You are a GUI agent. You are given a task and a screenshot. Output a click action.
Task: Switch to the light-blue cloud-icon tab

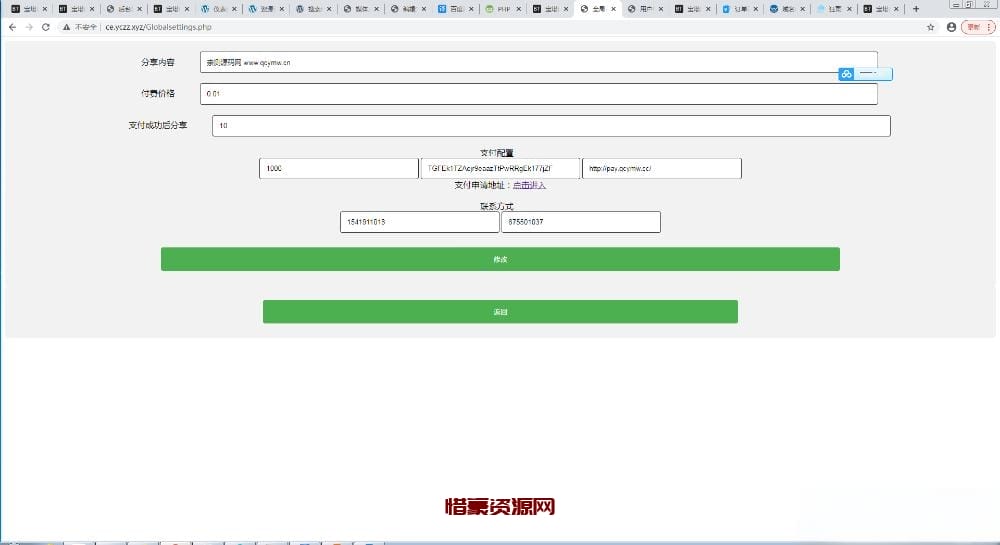point(835,9)
